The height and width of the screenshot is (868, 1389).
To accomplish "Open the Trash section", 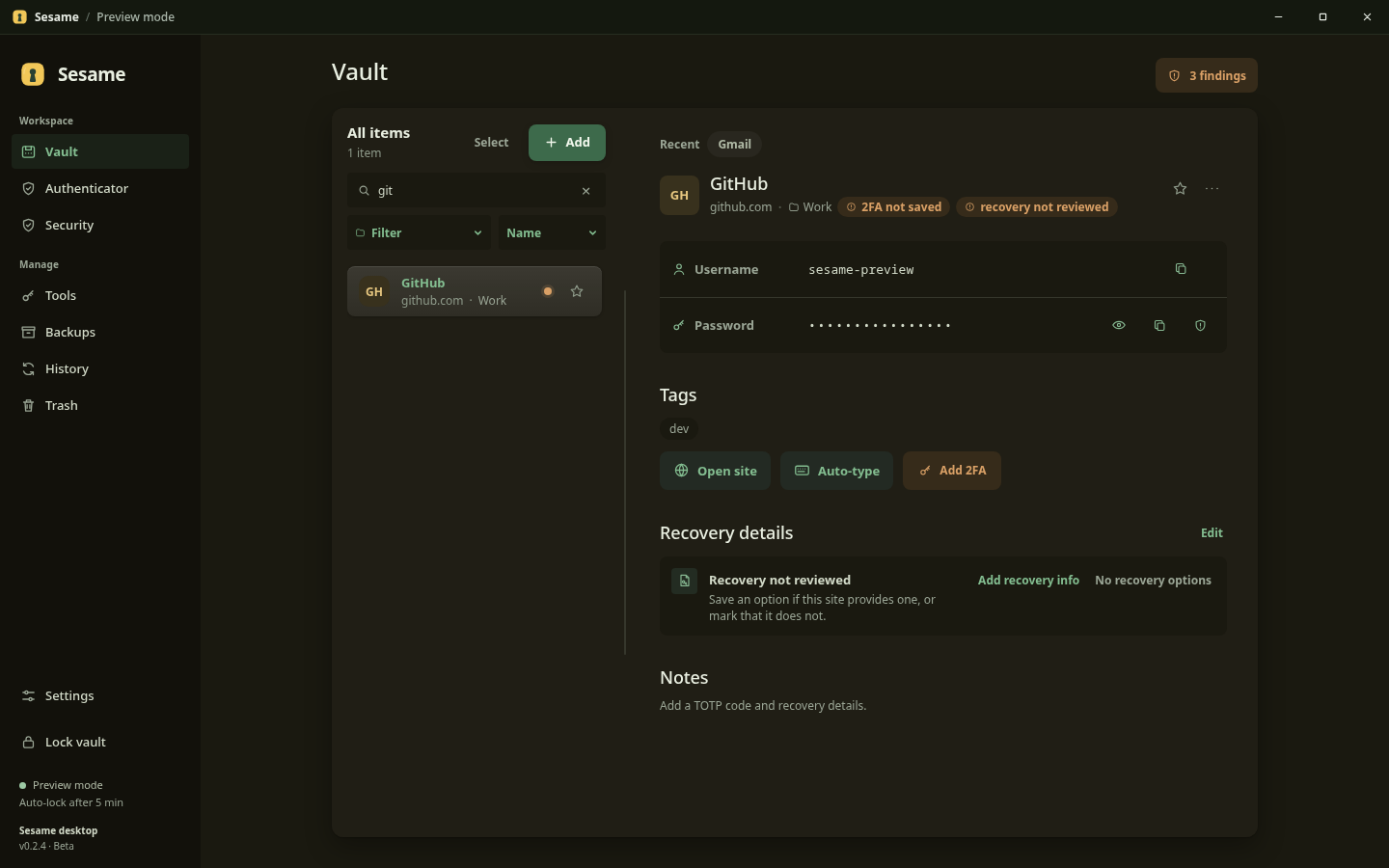I will pos(100,405).
